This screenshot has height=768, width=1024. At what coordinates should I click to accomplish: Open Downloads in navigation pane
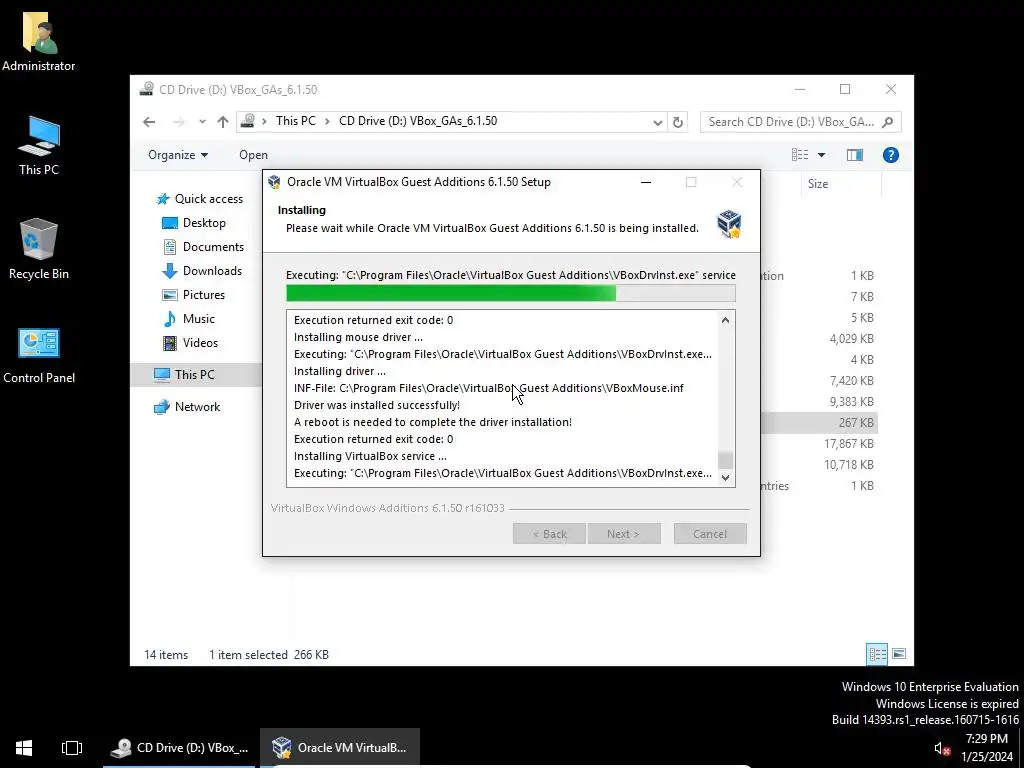tap(202, 270)
